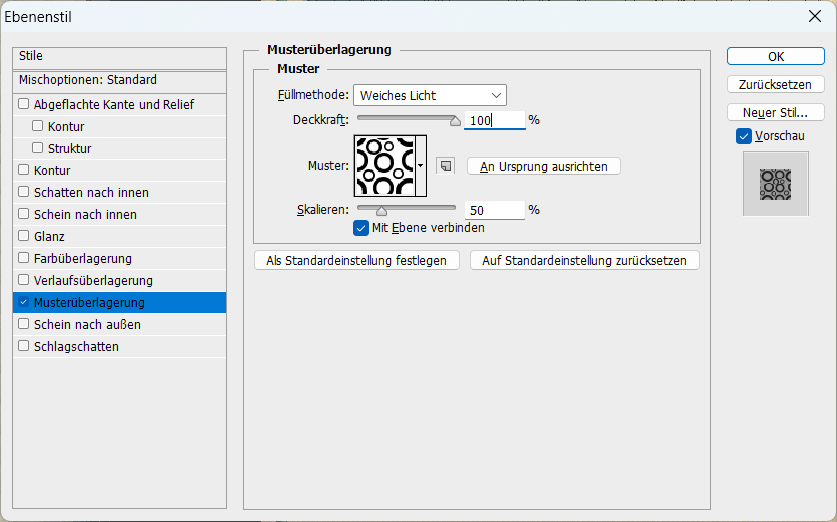Click the circles pattern thumbnail
The image size is (837, 522).
[x=385, y=166]
